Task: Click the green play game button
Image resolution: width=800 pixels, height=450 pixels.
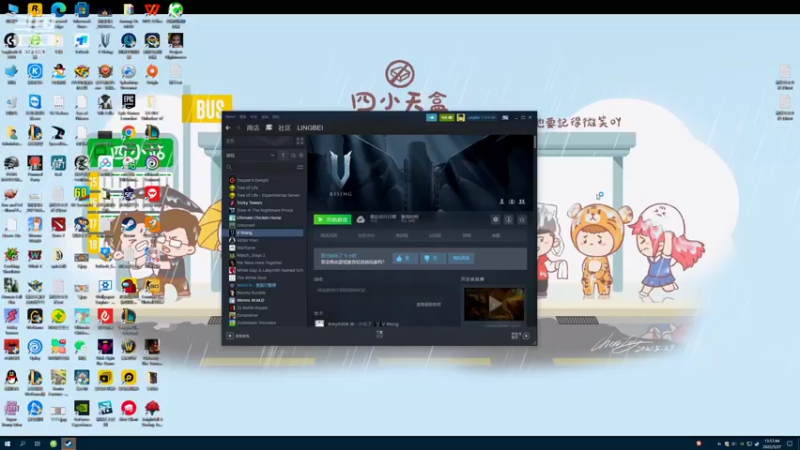Action: point(333,219)
